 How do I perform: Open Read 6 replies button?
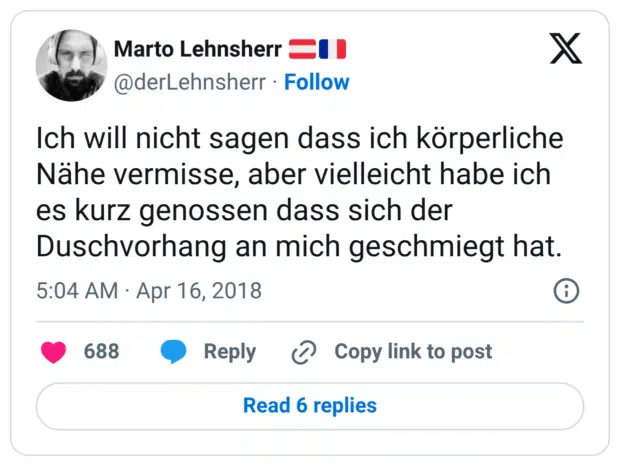tap(310, 405)
